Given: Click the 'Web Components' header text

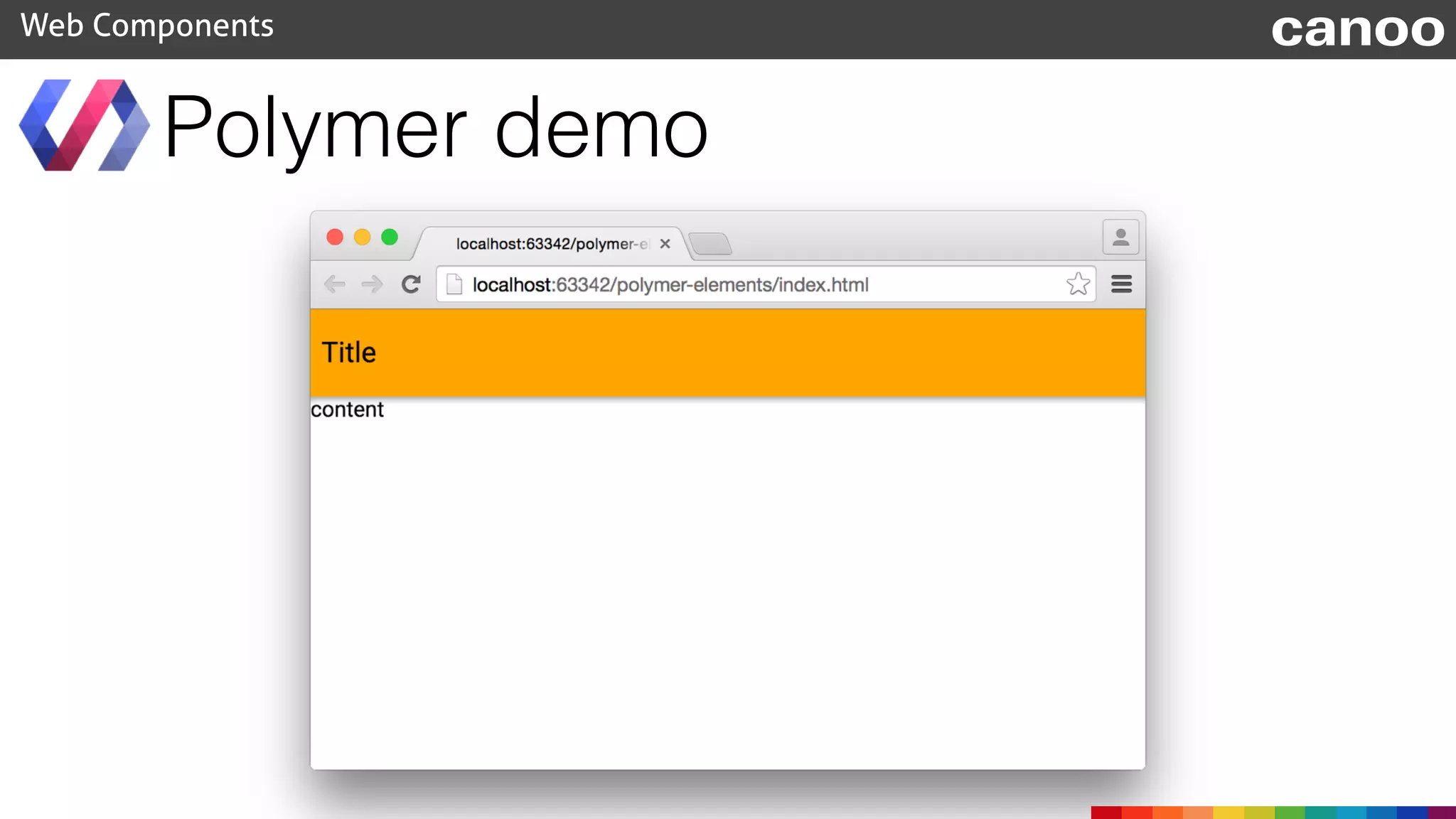Looking at the screenshot, I should tap(147, 26).
